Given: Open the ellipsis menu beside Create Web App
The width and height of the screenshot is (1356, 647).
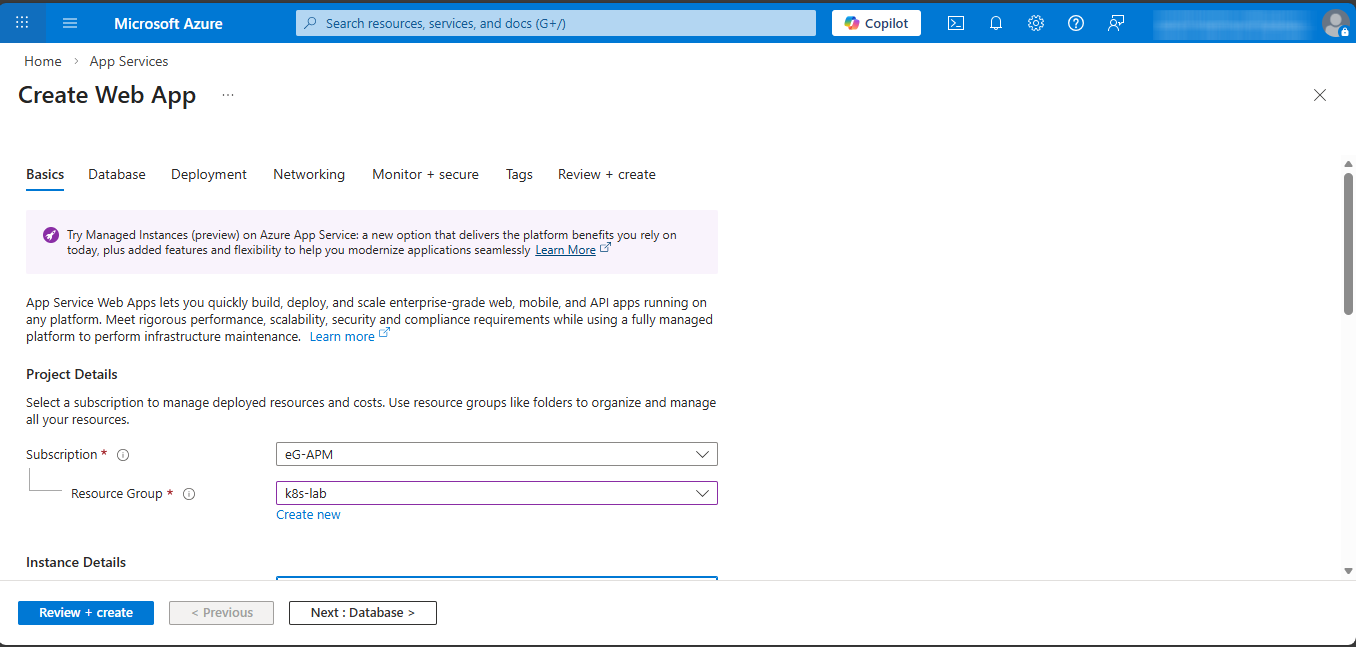Looking at the screenshot, I should (x=228, y=95).
